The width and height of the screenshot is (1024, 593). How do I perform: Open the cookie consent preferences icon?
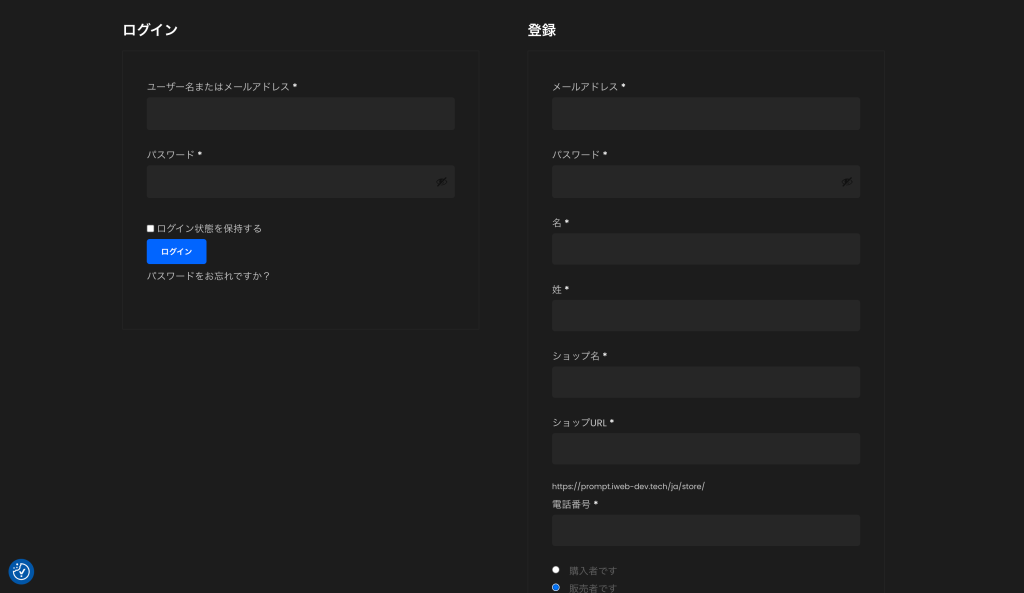21,571
